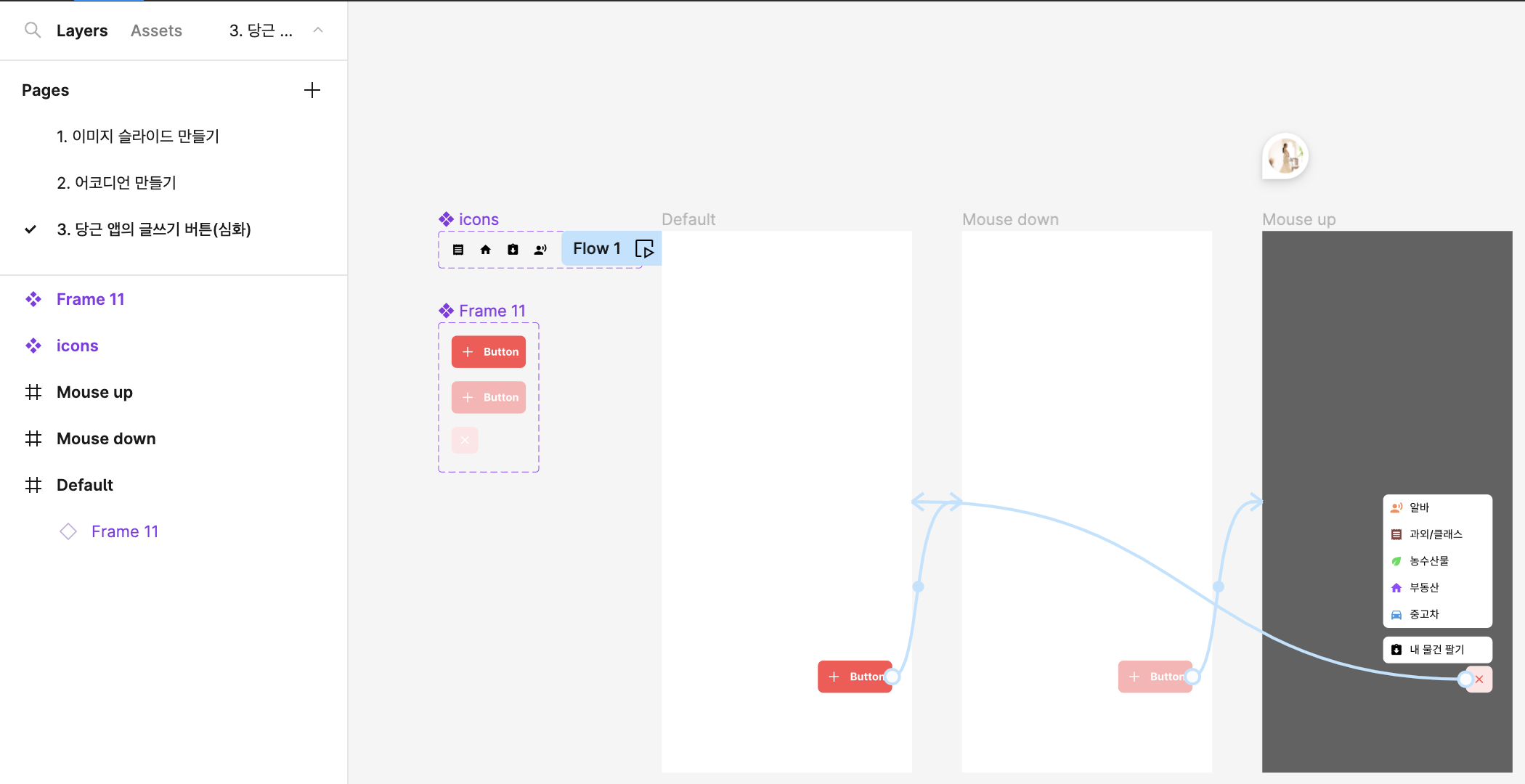This screenshot has height=784, width=1525.
Task: Collapse the pages list chevron
Action: (x=318, y=30)
